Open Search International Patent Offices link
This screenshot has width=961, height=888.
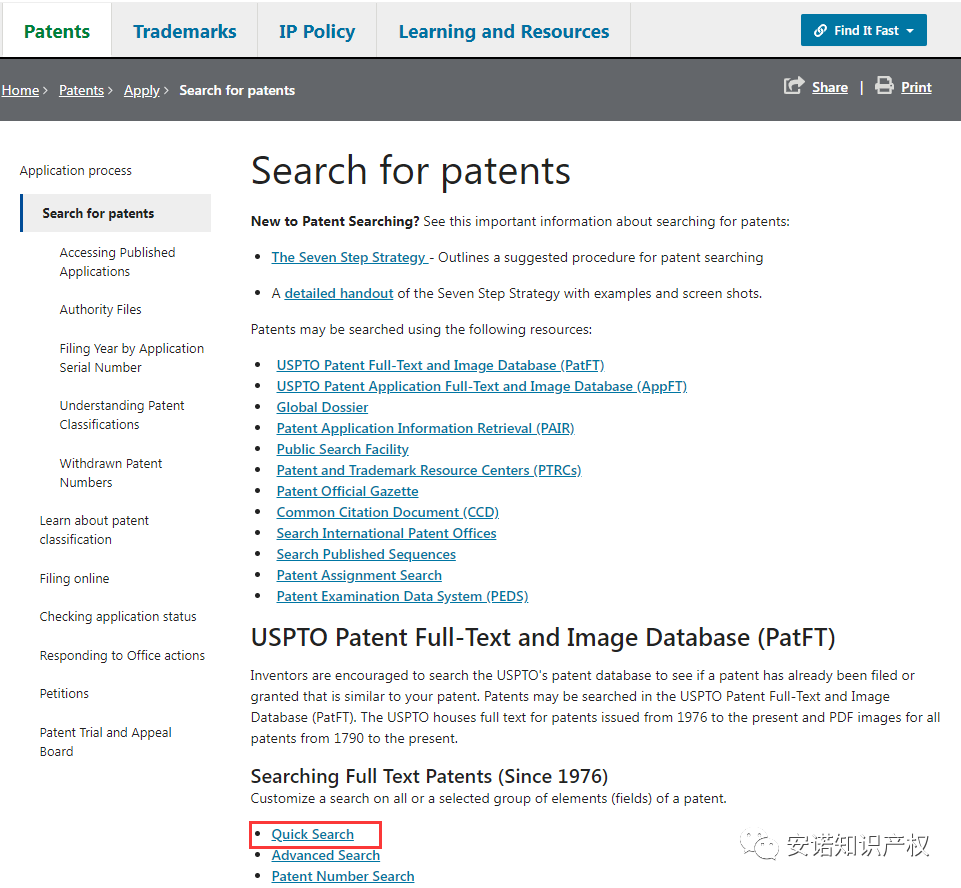coord(386,533)
